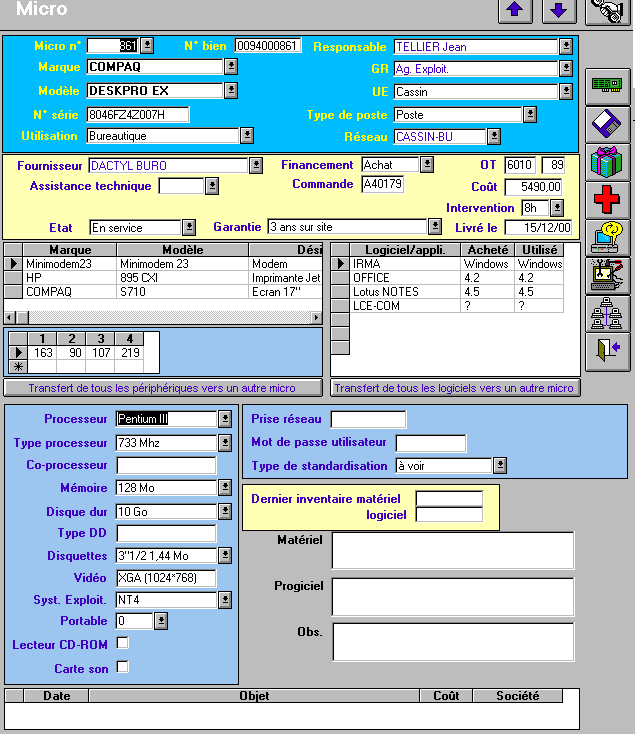This screenshot has height=734, width=635.
Task: Click Transfert de tous les périphériques button
Action: tap(163, 388)
